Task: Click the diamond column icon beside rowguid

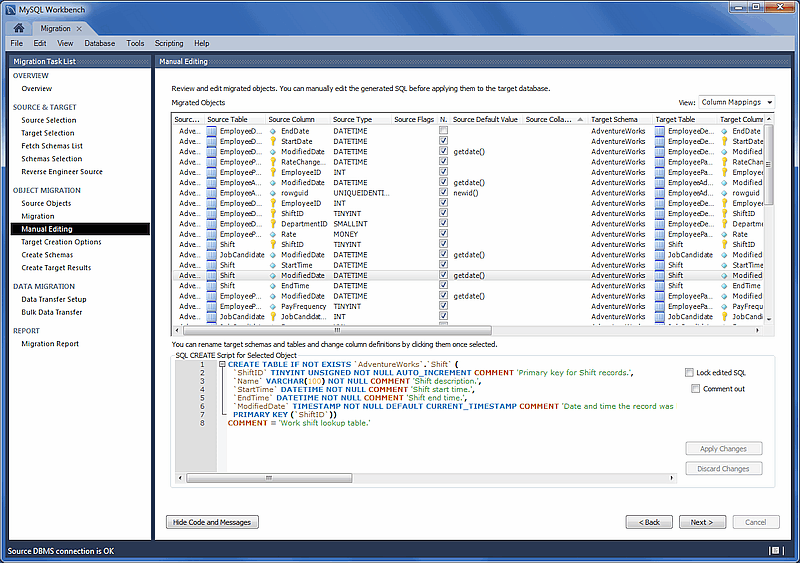Action: tap(273, 193)
